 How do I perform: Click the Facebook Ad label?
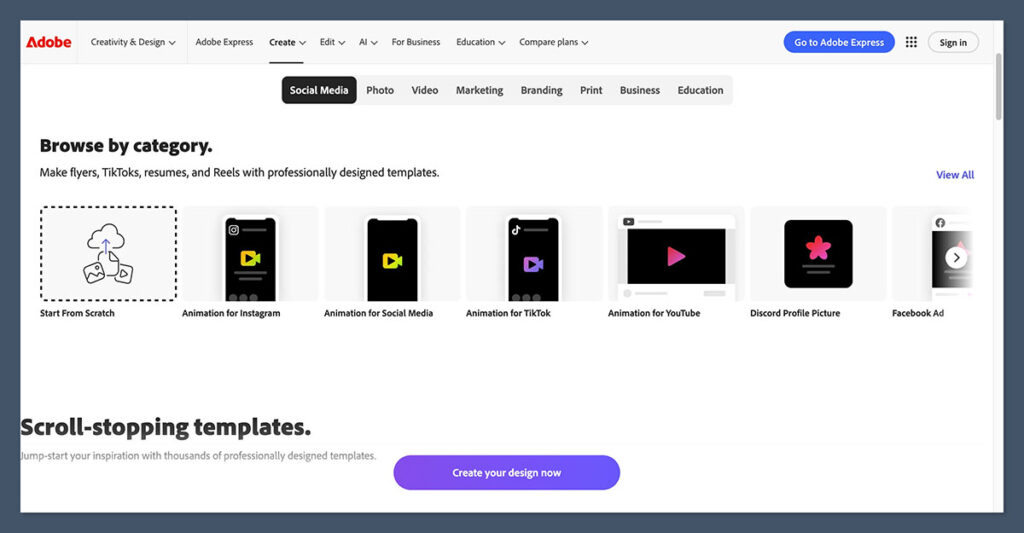[x=918, y=314]
